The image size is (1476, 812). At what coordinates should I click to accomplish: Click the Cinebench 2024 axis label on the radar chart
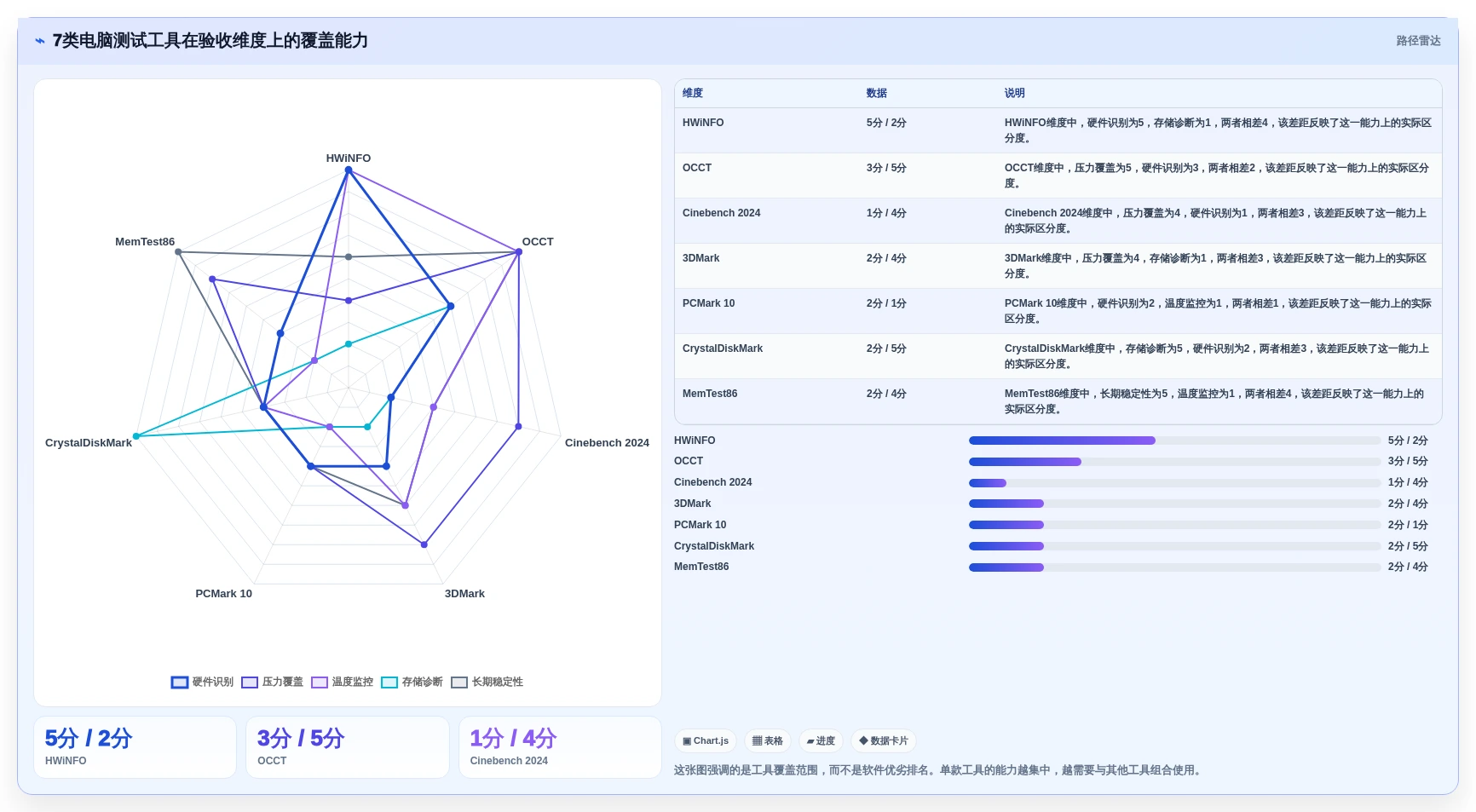(607, 443)
